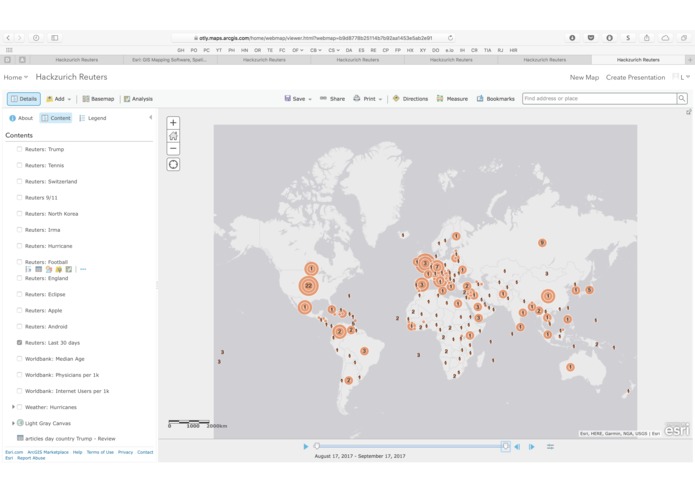Enable Reuters: Hurricane layer
The height and width of the screenshot is (494, 695).
19,246
